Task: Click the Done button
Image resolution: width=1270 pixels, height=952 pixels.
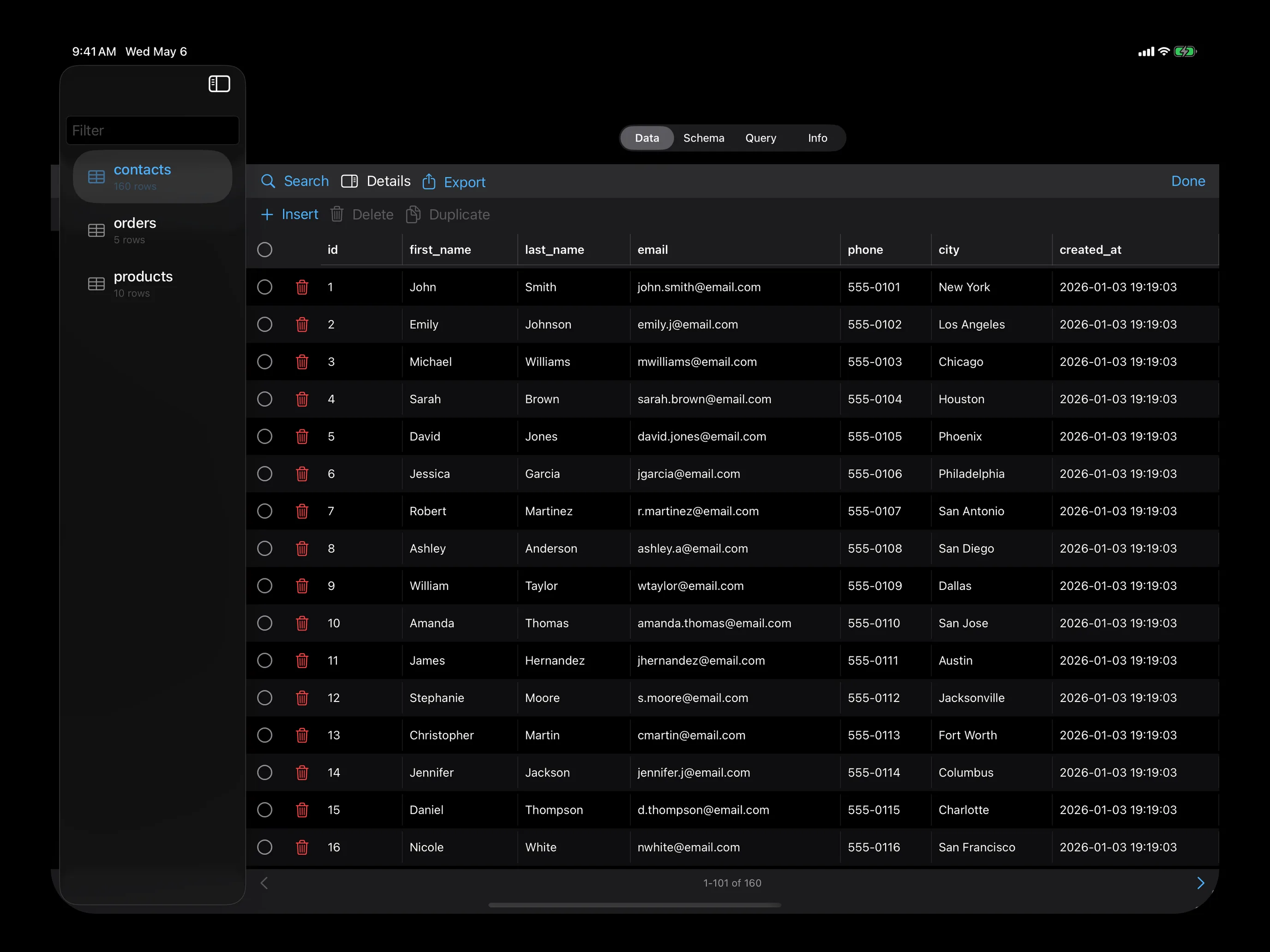Action: coord(1188,181)
